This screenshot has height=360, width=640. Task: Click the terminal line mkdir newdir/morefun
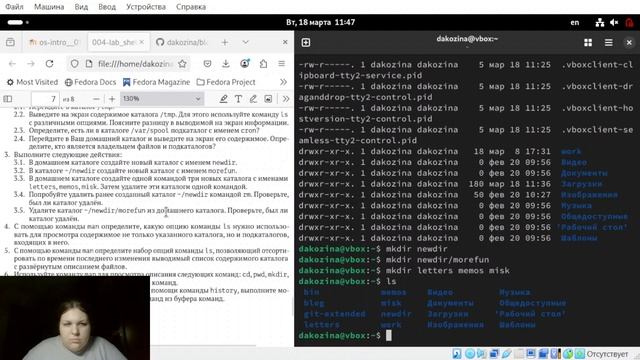click(437, 260)
